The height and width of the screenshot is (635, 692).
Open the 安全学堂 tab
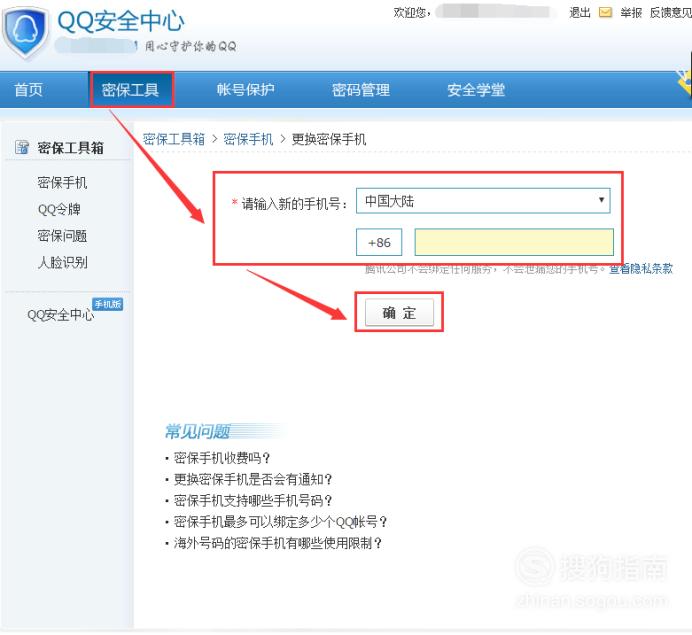pyautogui.click(x=476, y=90)
